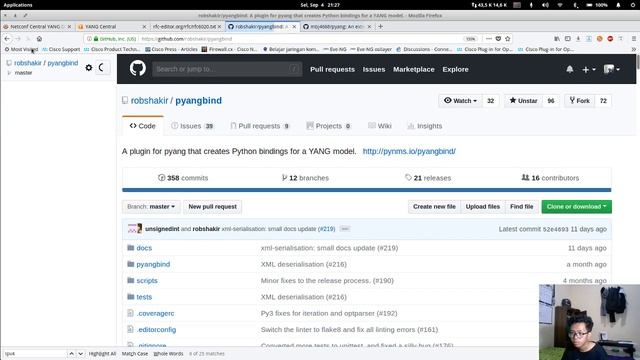Screen dimensions: 640x360
Task: Toggle Match Case in find bar
Action: pos(135,353)
